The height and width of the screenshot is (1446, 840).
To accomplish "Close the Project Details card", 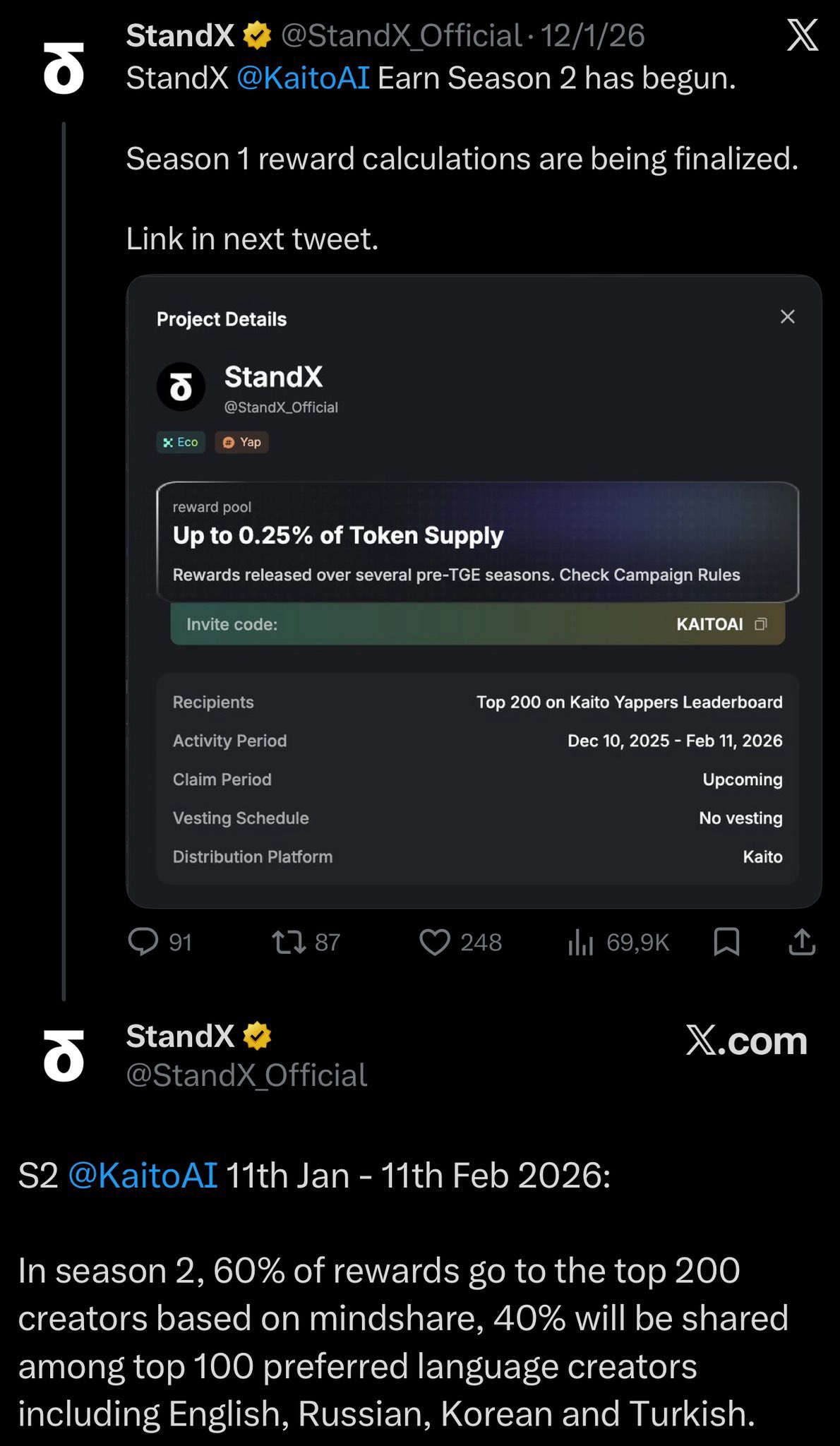I will coord(788,316).
